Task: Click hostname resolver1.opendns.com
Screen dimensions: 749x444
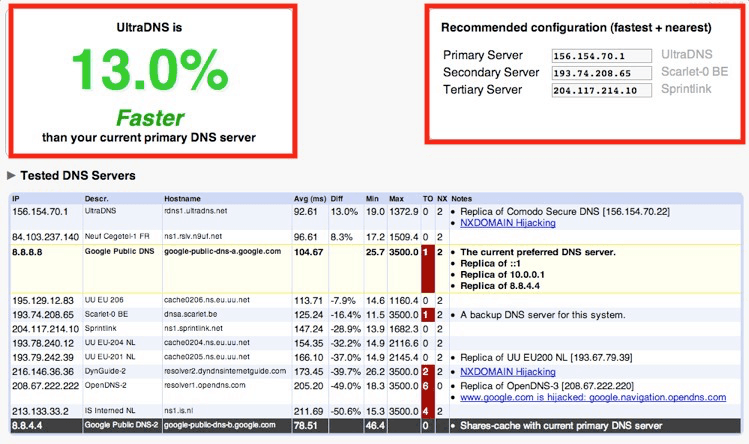Action: 204,385
